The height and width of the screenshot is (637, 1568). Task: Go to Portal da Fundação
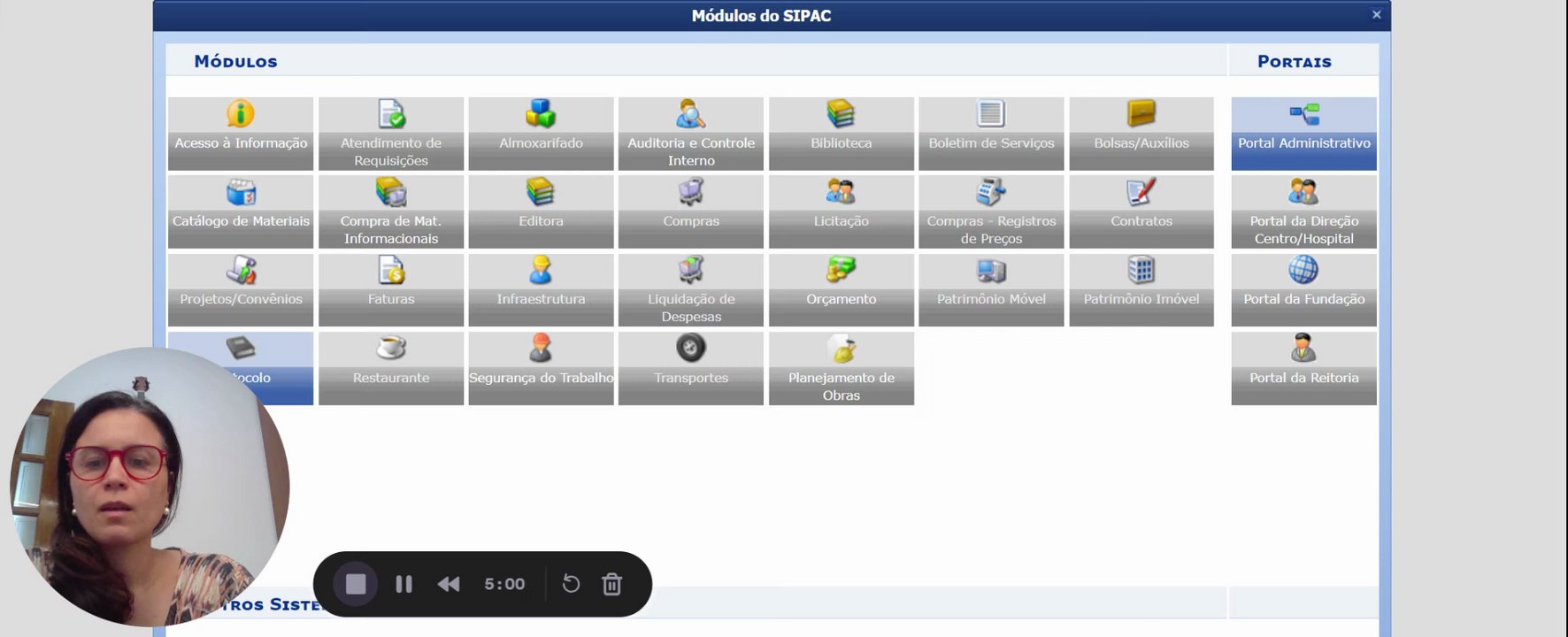(x=1304, y=290)
